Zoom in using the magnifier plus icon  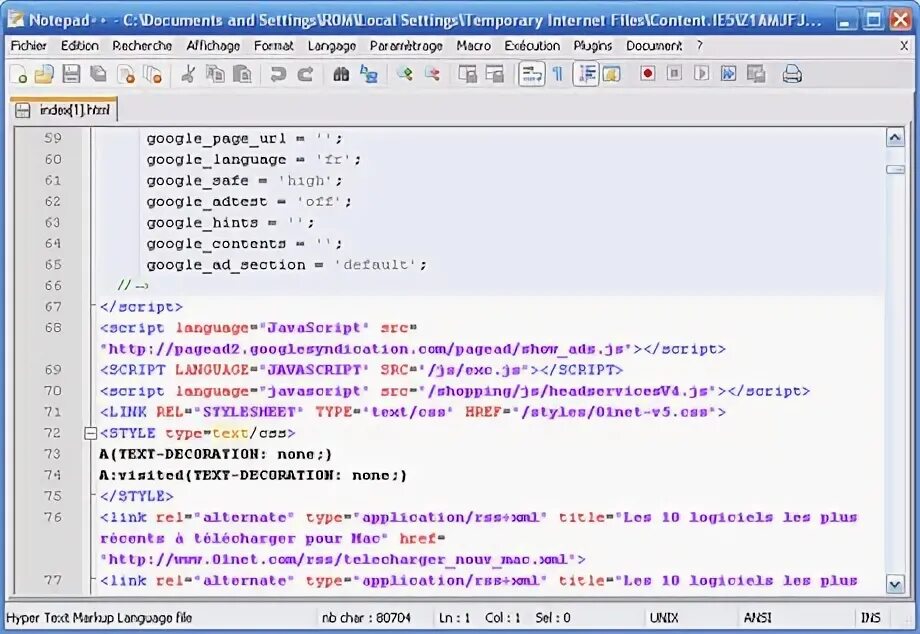[404, 74]
